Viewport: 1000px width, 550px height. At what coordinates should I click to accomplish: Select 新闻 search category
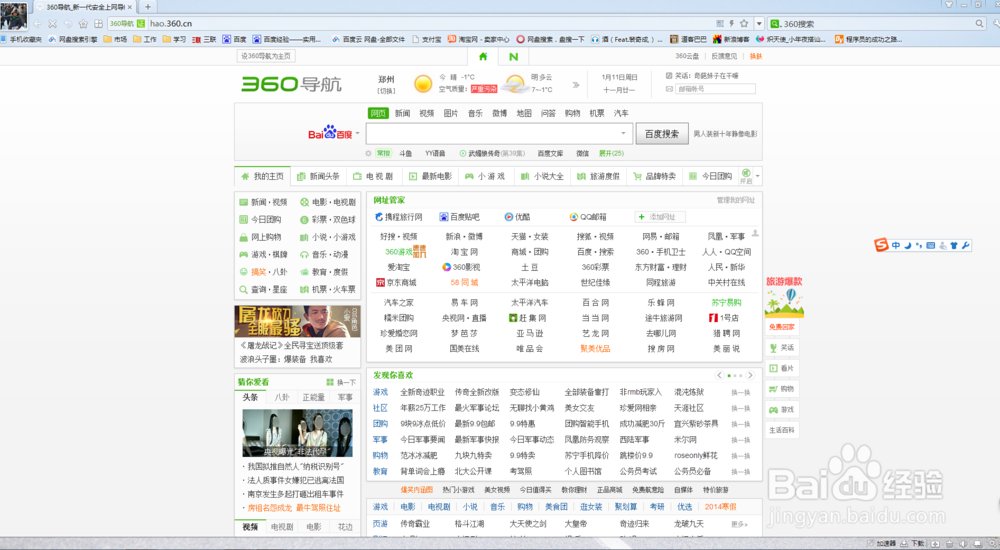402,113
